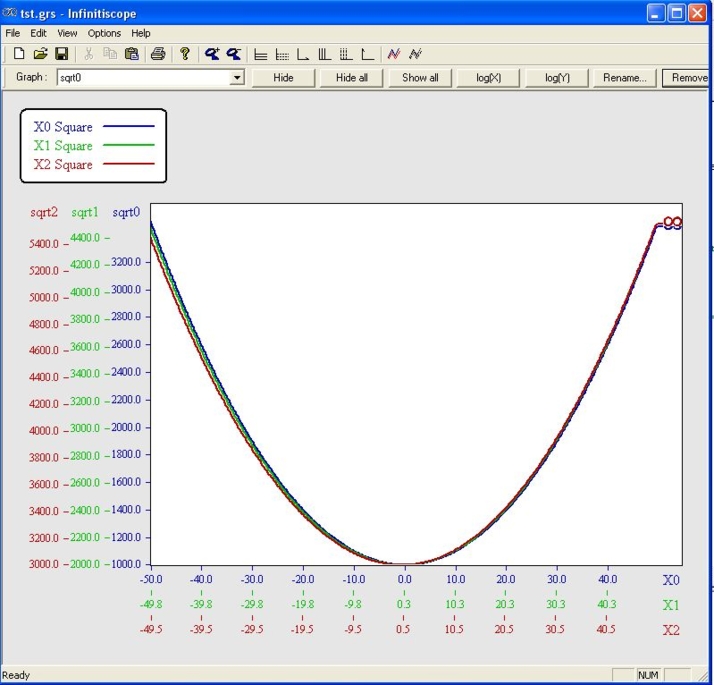Click the red X2 Square legend line
This screenshot has width=714, height=685.
pyautogui.click(x=129, y=164)
